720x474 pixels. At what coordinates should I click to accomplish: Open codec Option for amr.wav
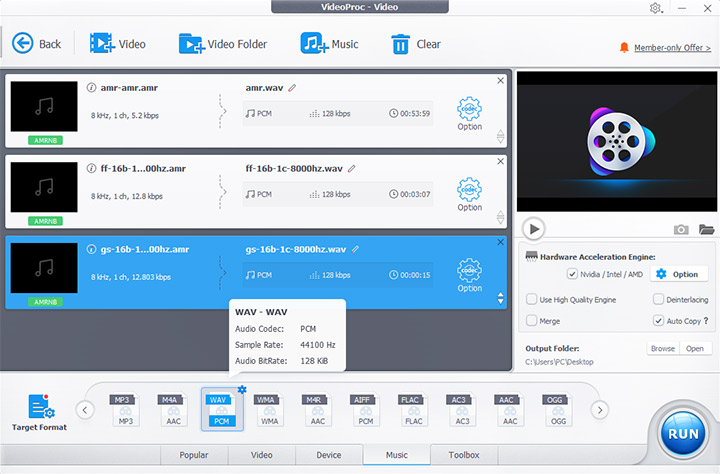469,113
